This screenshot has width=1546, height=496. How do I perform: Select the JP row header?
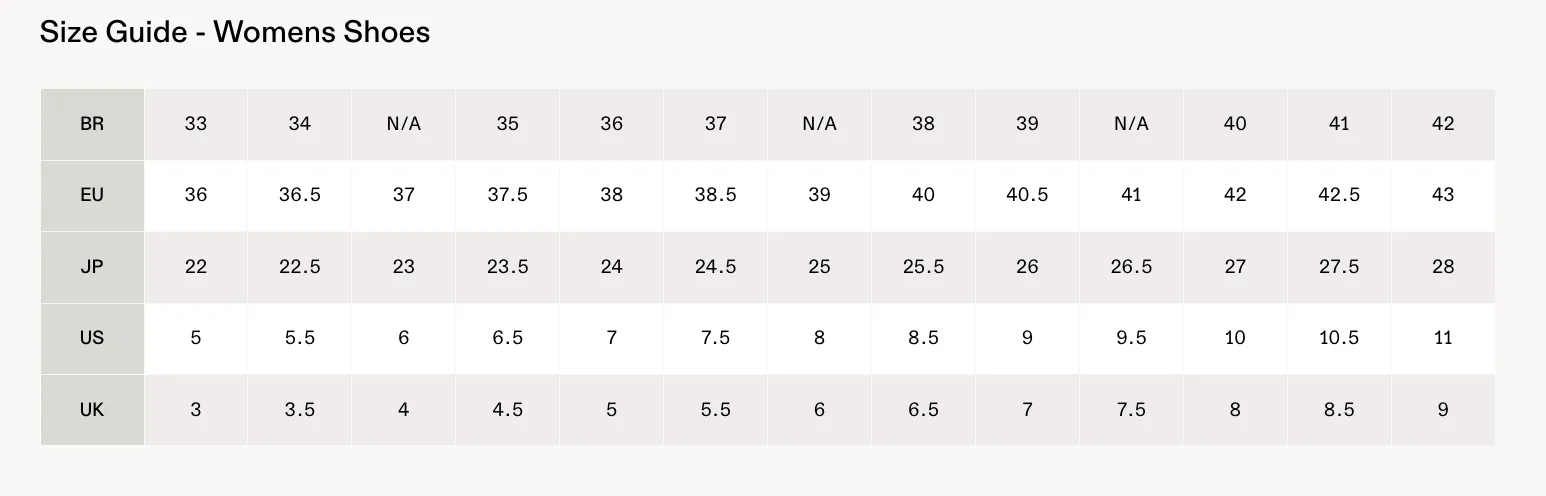(x=92, y=267)
